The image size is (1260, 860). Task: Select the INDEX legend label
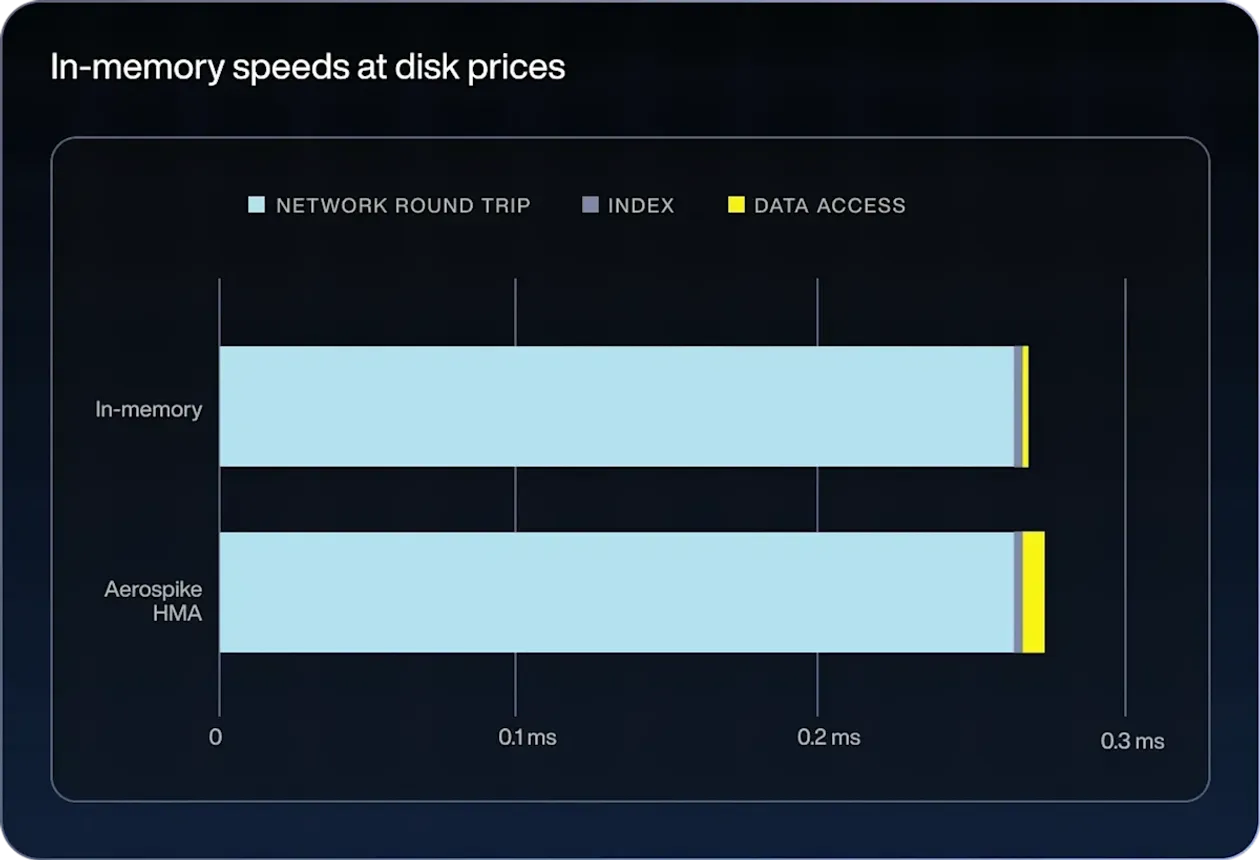tap(641, 206)
